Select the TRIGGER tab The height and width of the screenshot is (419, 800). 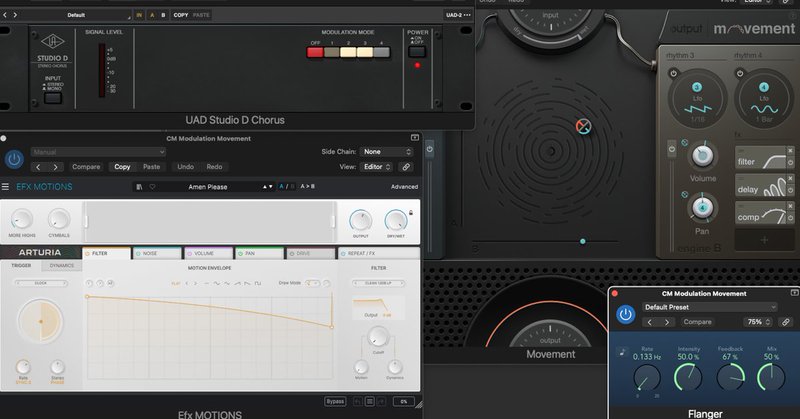21,266
